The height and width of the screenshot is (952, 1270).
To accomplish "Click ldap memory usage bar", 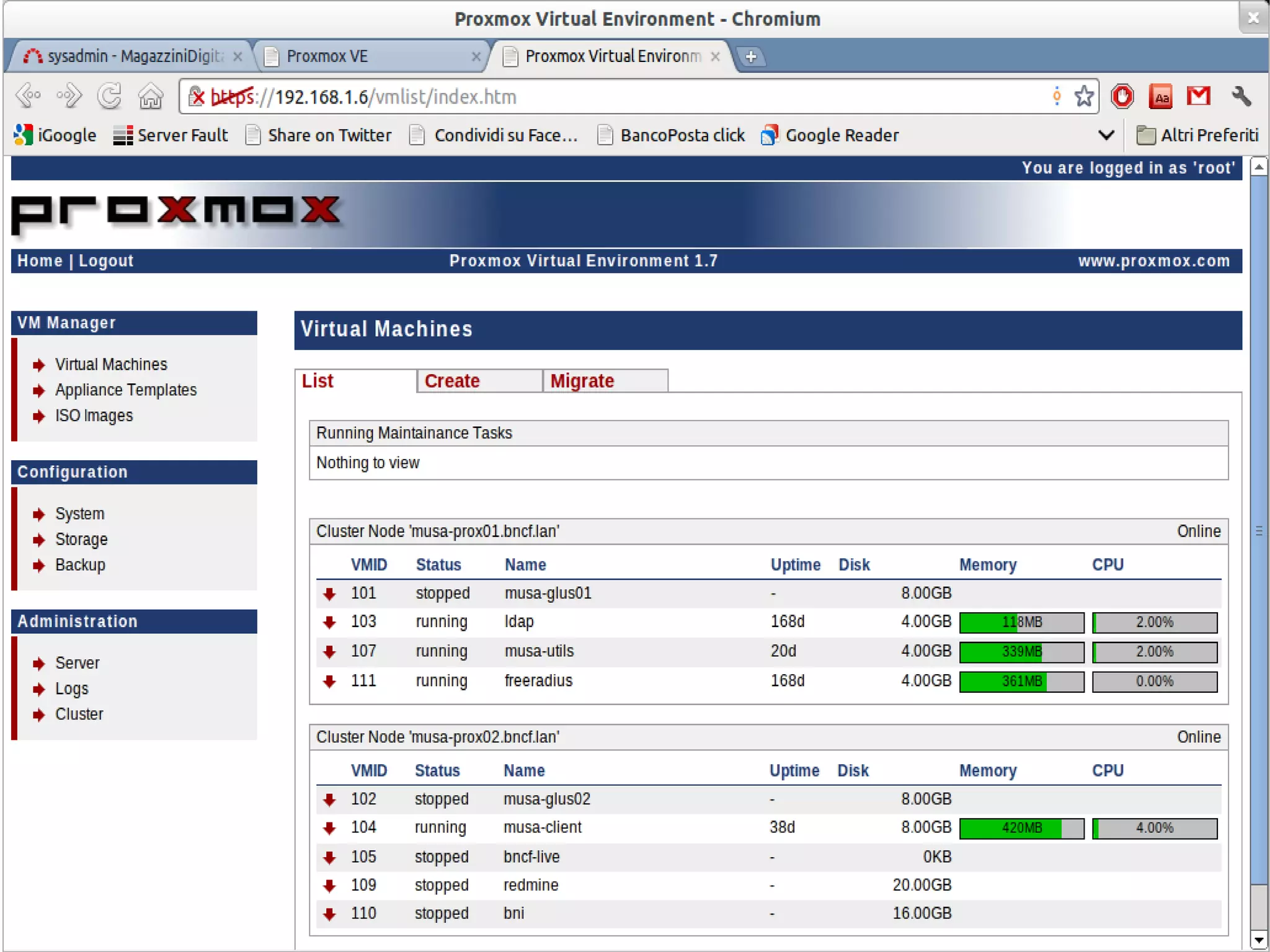I will [x=1021, y=622].
